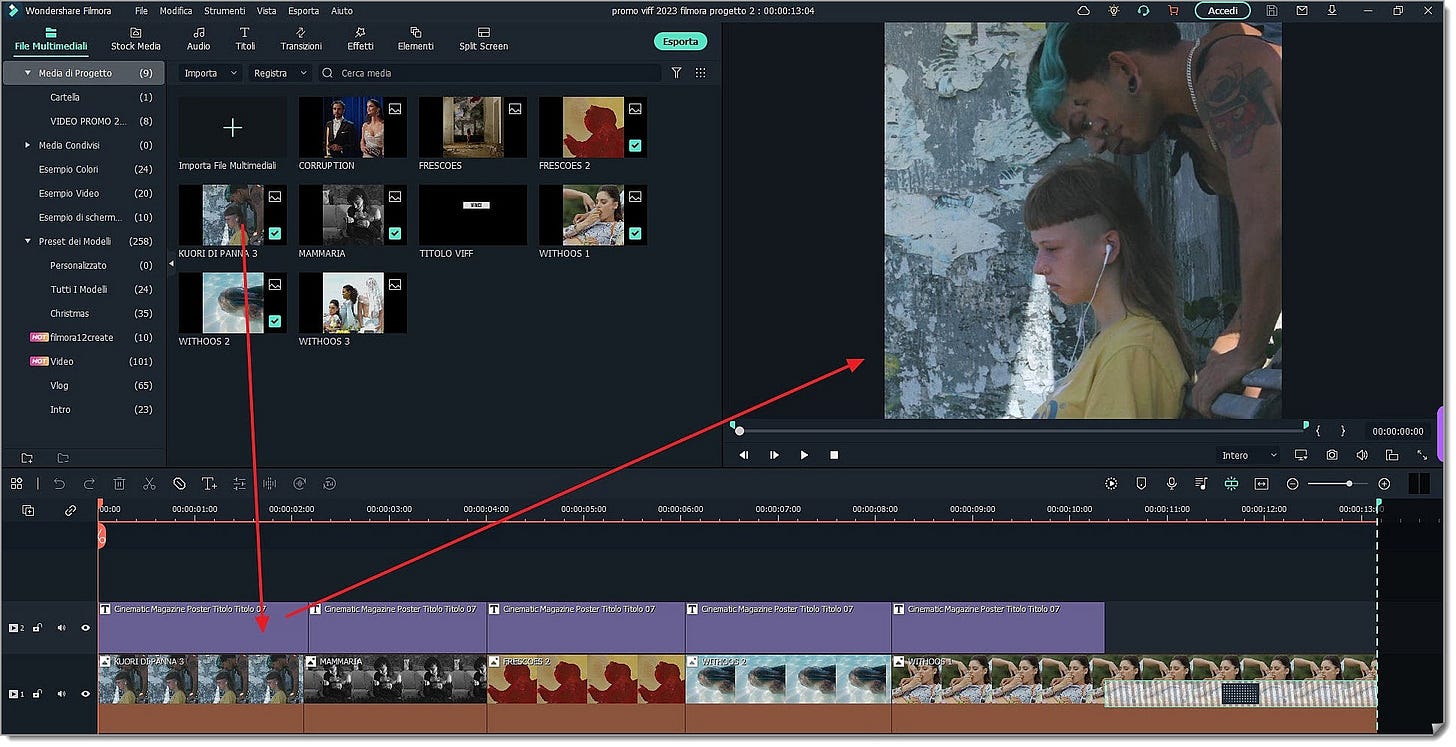This screenshot has height=747, width=1456.
Task: Click the preview display monitor icon
Action: point(1301,455)
